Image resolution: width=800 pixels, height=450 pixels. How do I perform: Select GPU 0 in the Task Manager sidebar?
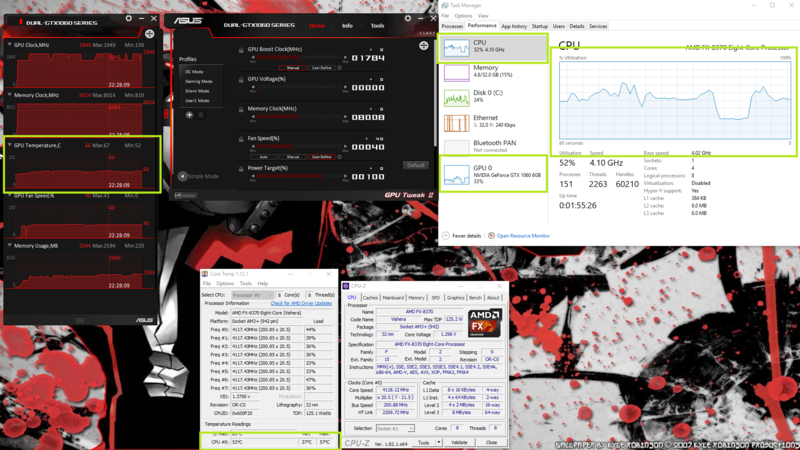[492, 174]
